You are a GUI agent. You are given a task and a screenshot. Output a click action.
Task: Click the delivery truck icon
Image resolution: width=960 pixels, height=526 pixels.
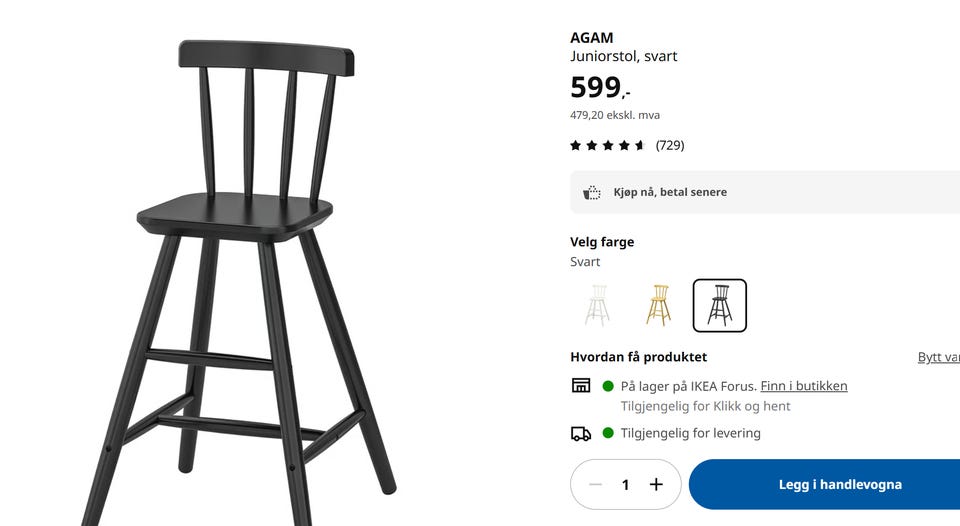pyautogui.click(x=581, y=434)
